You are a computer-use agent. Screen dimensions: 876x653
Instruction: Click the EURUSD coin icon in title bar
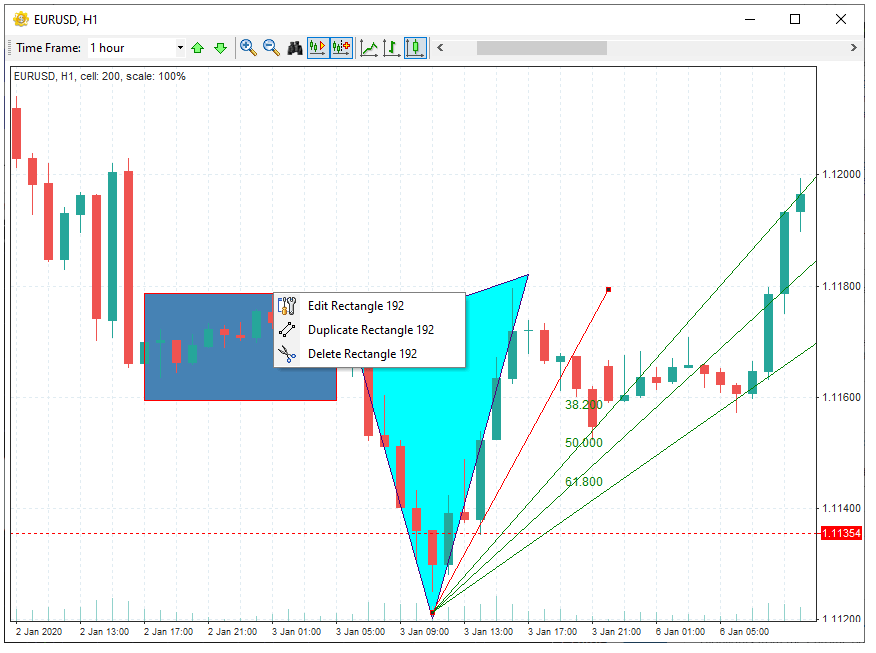[x=18, y=17]
